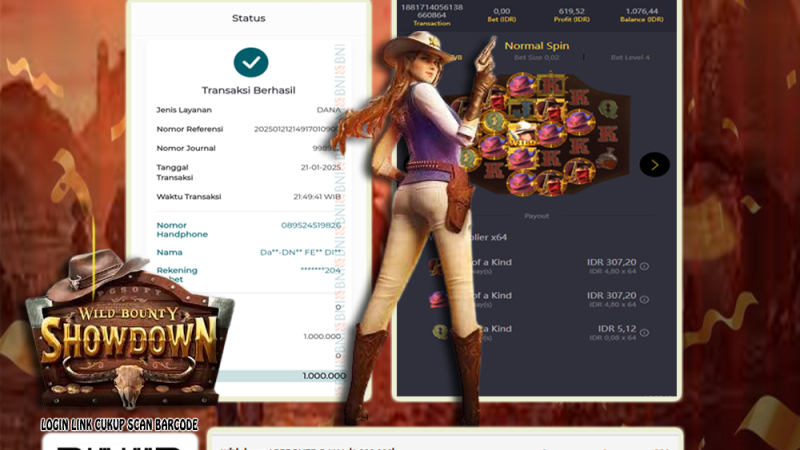Open info icon on purple hat payout row
Viewport: 800px width, 450px height.
pos(644,299)
